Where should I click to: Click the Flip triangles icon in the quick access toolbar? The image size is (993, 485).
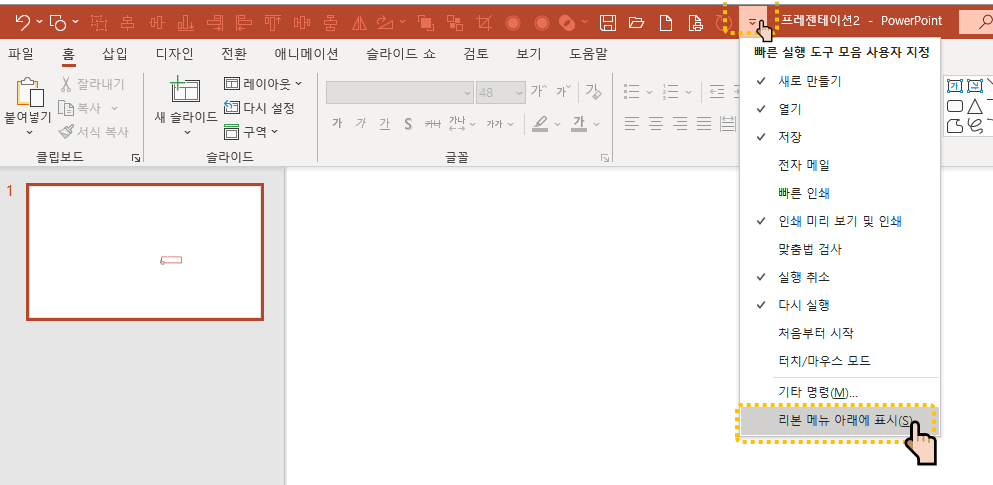click(x=359, y=23)
